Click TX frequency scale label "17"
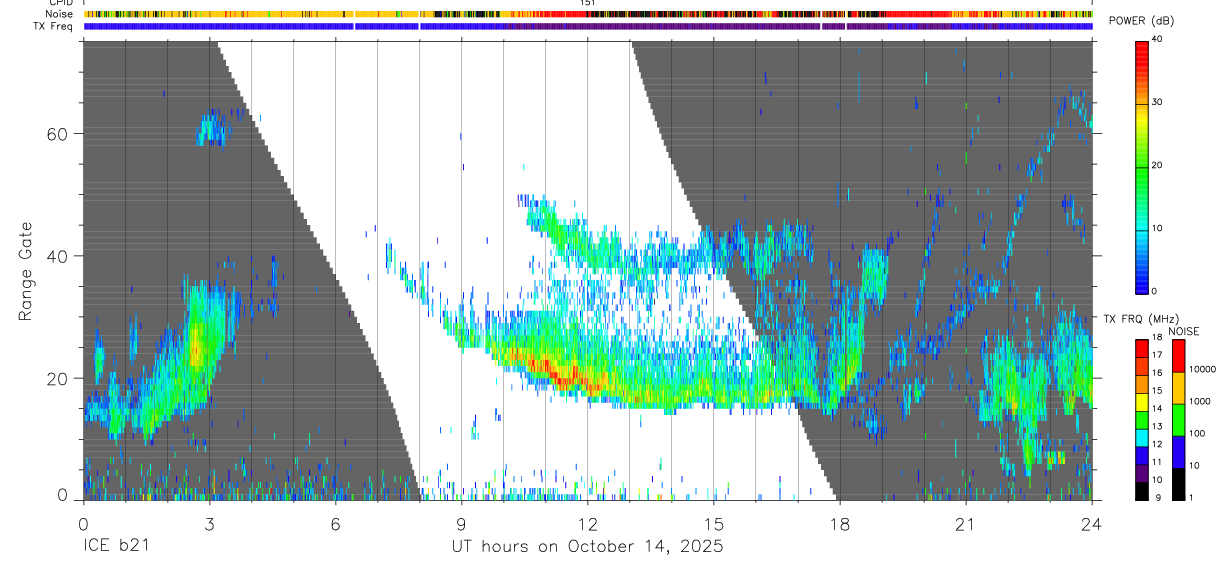The height and width of the screenshot is (567, 1228). pyautogui.click(x=1158, y=356)
